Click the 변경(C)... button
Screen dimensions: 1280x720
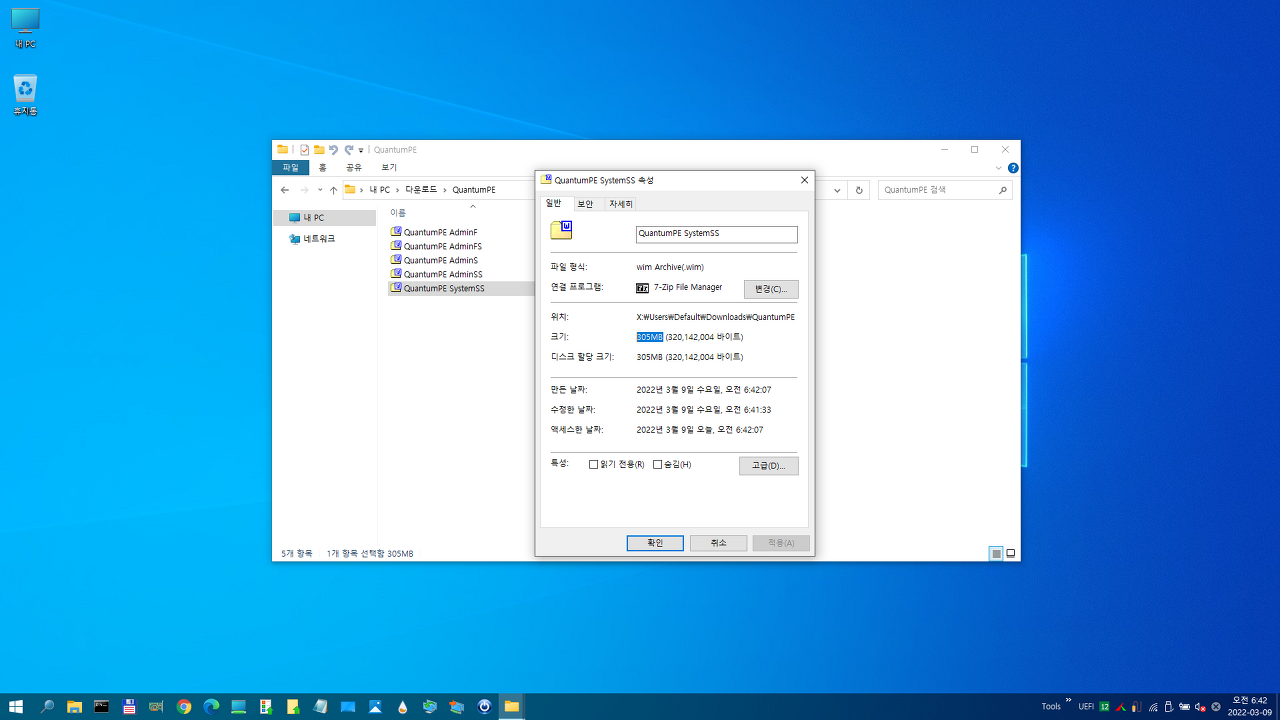[x=771, y=289]
